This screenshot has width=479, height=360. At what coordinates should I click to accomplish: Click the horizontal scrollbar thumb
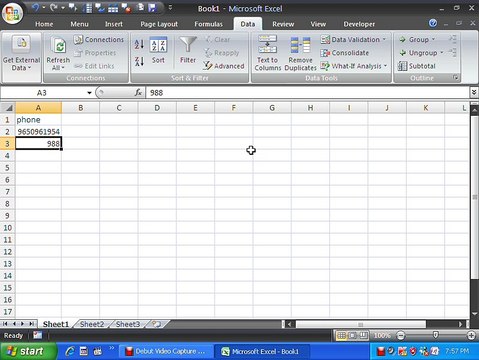coord(361,324)
